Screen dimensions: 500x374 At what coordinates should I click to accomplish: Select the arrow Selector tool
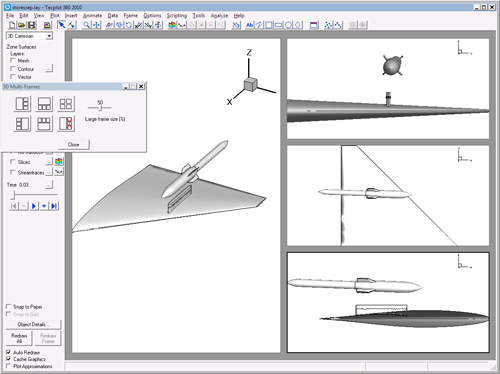click(x=61, y=25)
